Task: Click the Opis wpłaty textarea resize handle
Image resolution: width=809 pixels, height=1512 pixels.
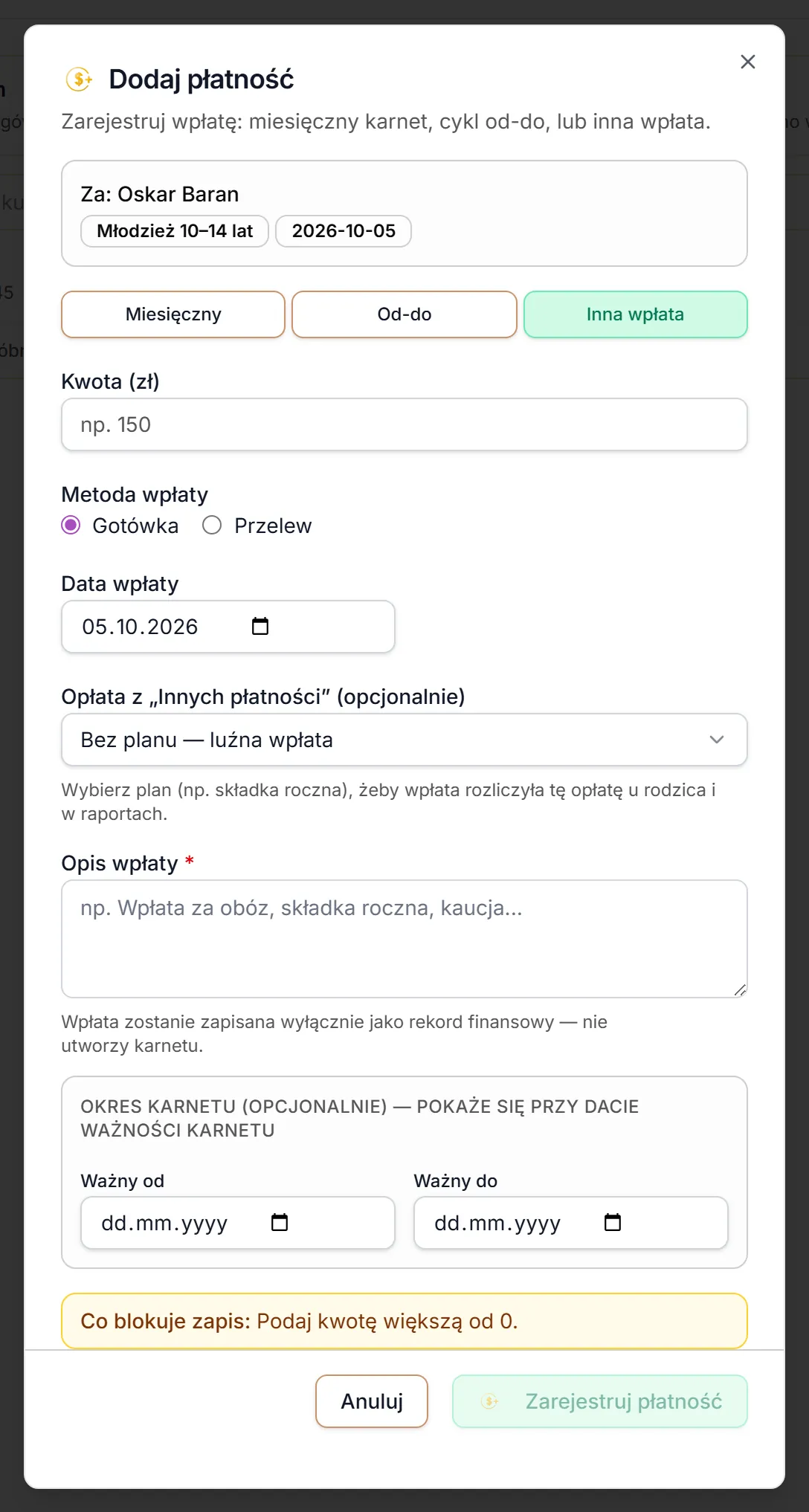Action: 740,989
